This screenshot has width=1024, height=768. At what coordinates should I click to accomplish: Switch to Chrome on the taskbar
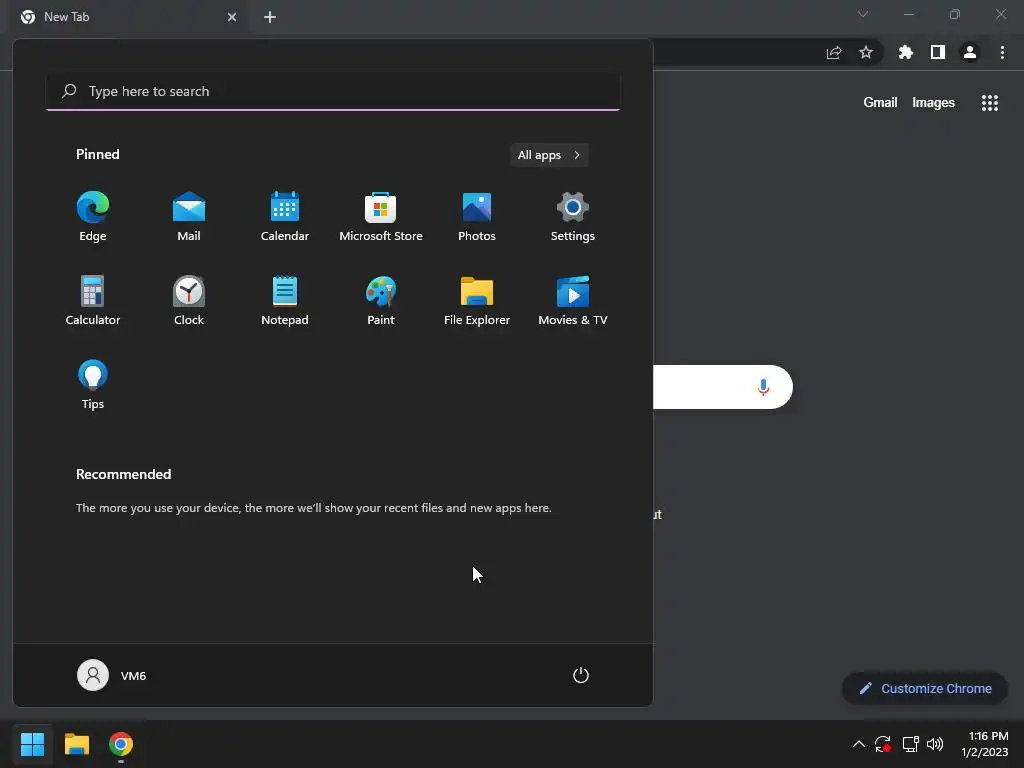(x=121, y=744)
